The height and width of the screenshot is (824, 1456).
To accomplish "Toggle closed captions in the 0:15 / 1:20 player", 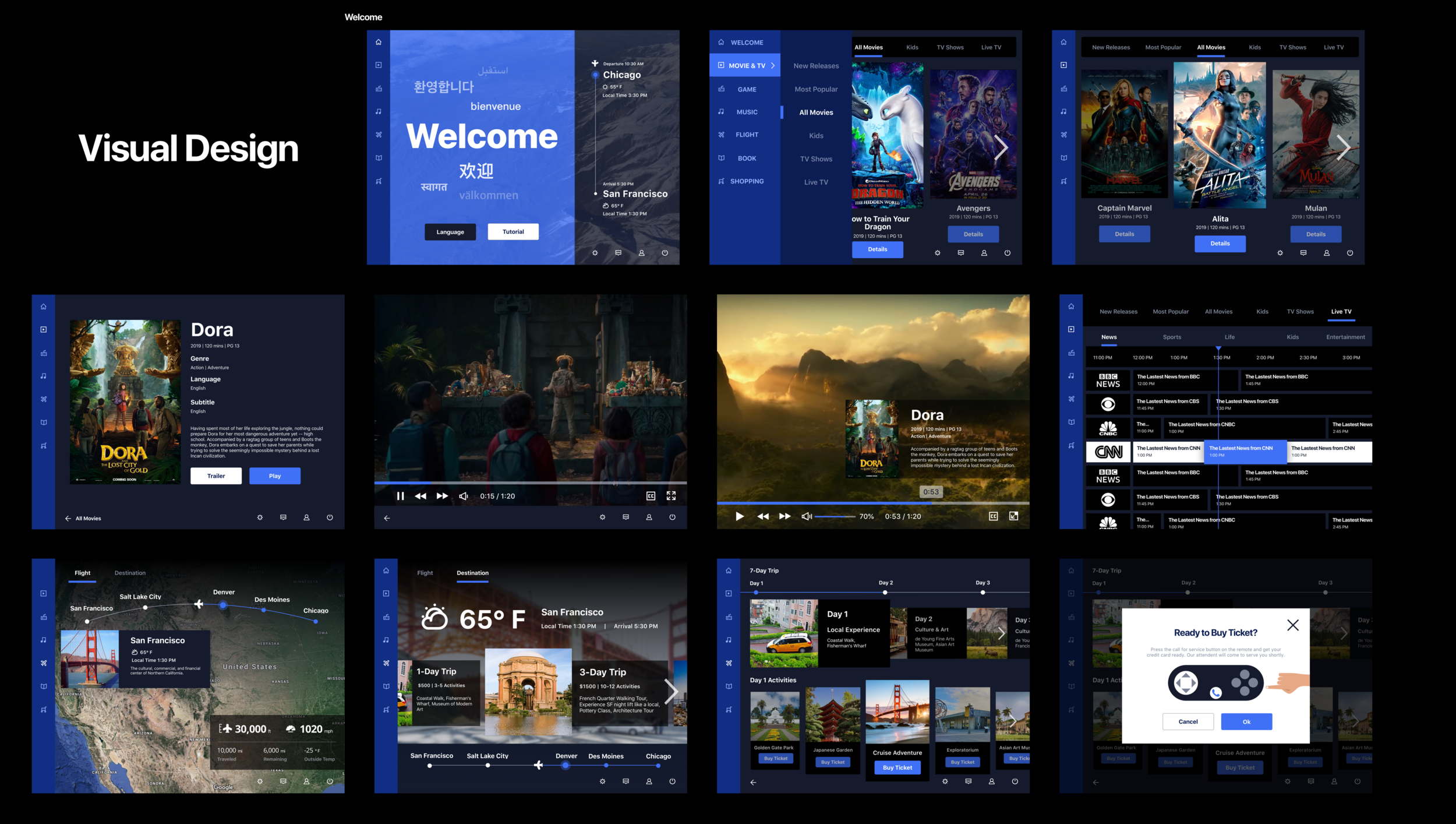I will pos(651,496).
